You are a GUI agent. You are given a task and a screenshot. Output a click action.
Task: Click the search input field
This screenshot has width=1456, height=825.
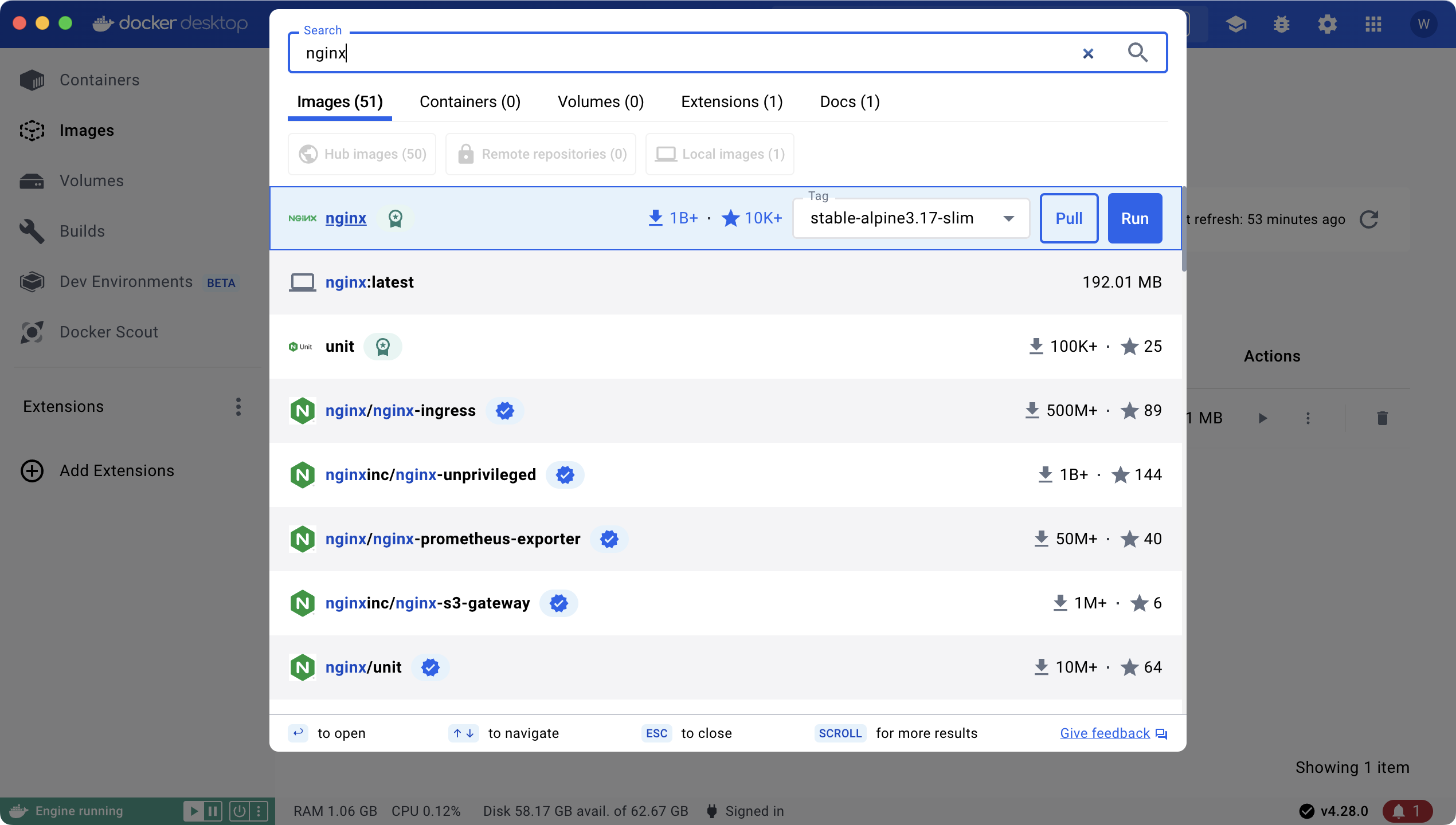tap(694, 52)
